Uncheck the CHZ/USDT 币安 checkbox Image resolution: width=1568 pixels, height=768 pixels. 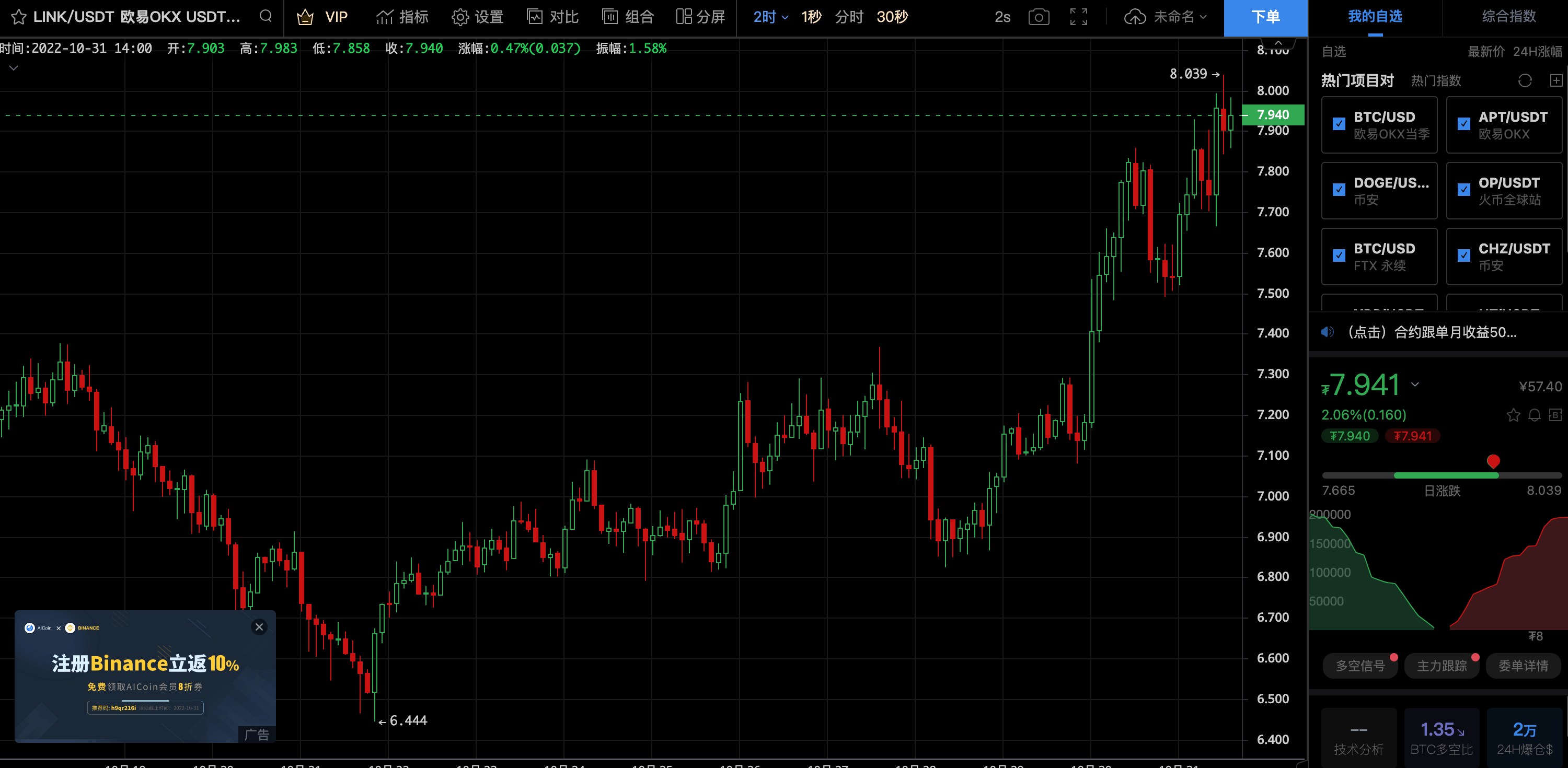coord(1464,255)
